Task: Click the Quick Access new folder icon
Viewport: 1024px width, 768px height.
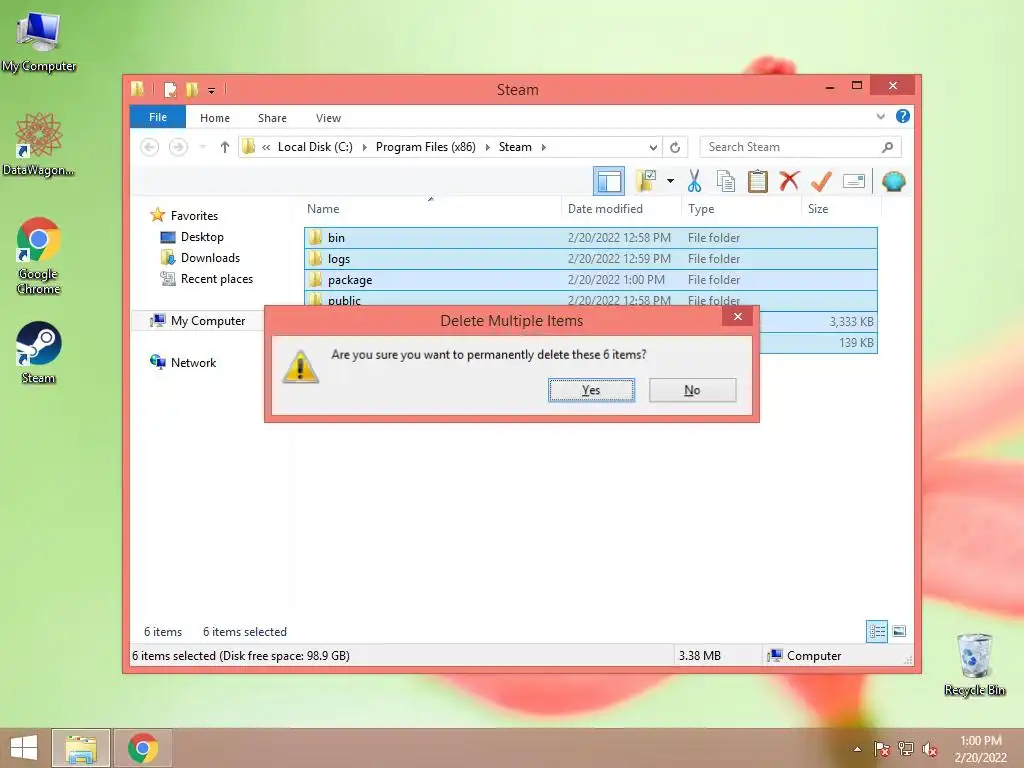Action: [x=192, y=89]
